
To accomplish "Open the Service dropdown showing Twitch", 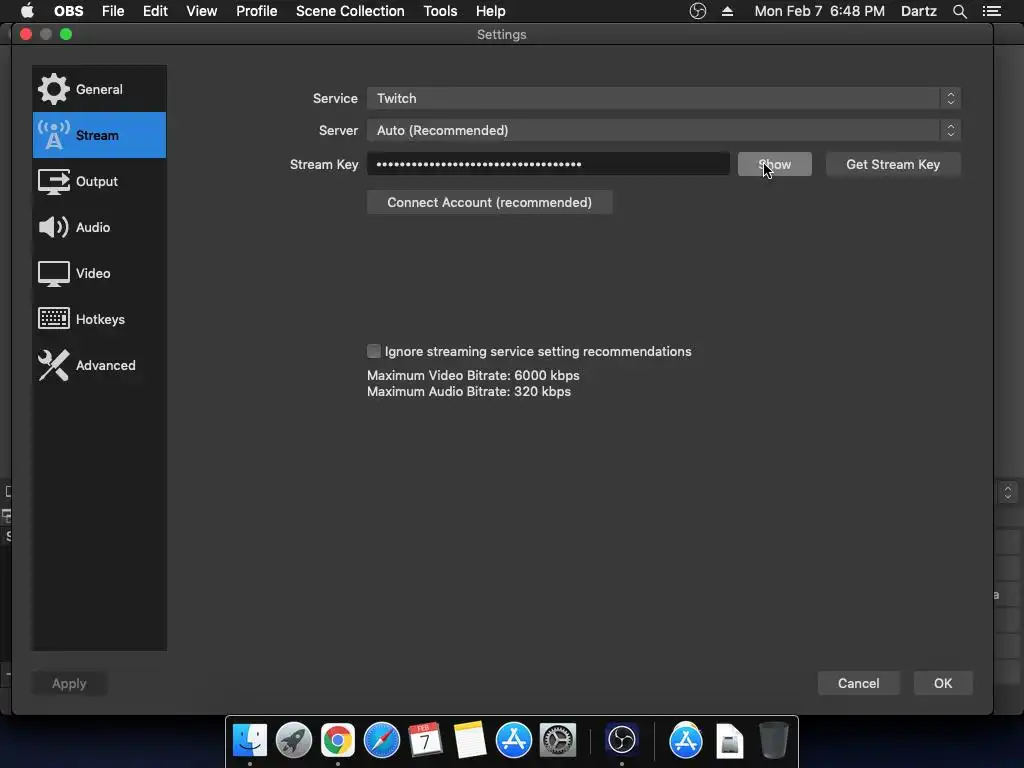I will (x=664, y=99).
